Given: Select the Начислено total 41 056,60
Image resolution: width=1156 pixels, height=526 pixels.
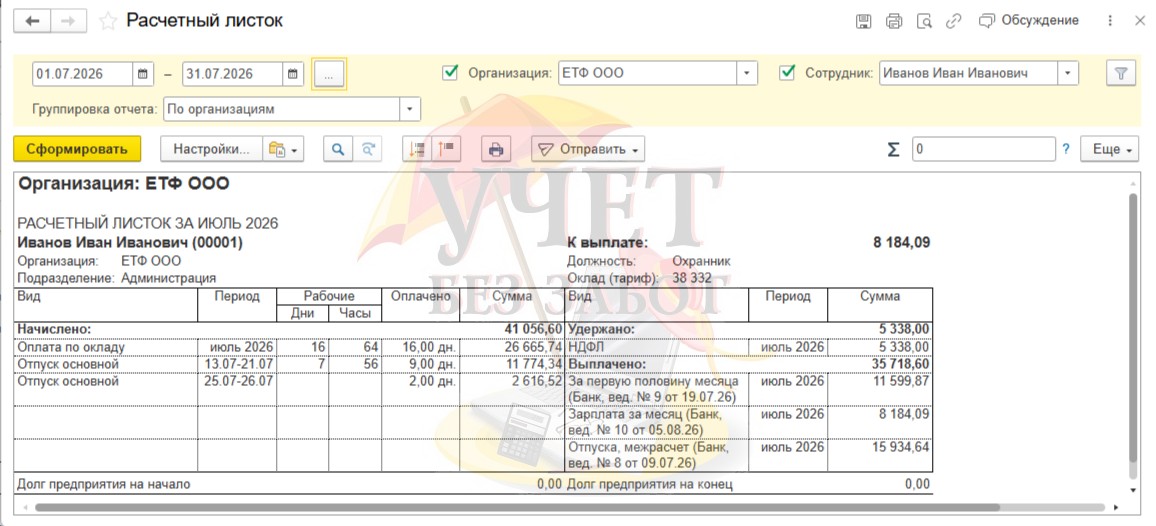Looking at the screenshot, I should 534,329.
